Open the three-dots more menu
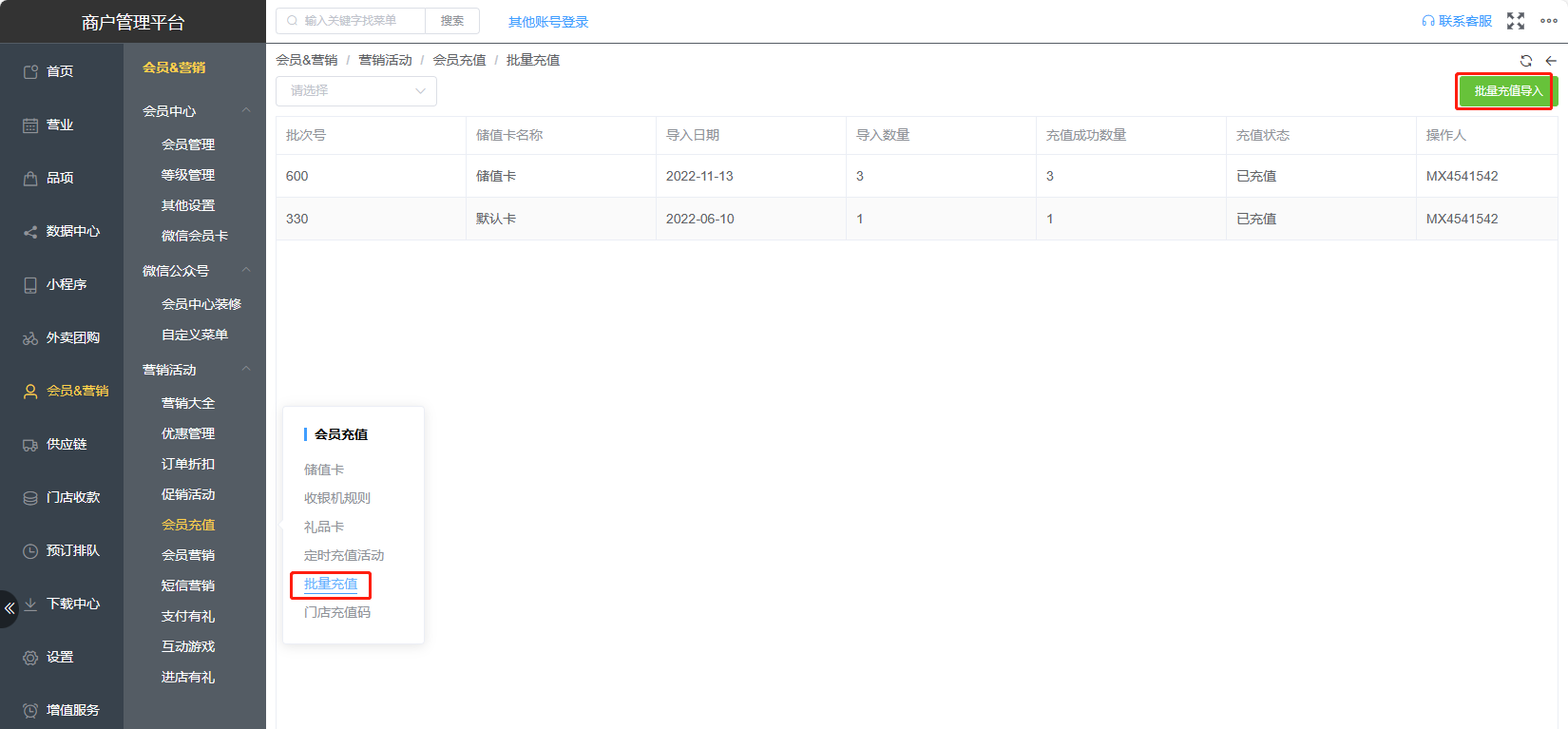The image size is (1568, 729). point(1549,21)
